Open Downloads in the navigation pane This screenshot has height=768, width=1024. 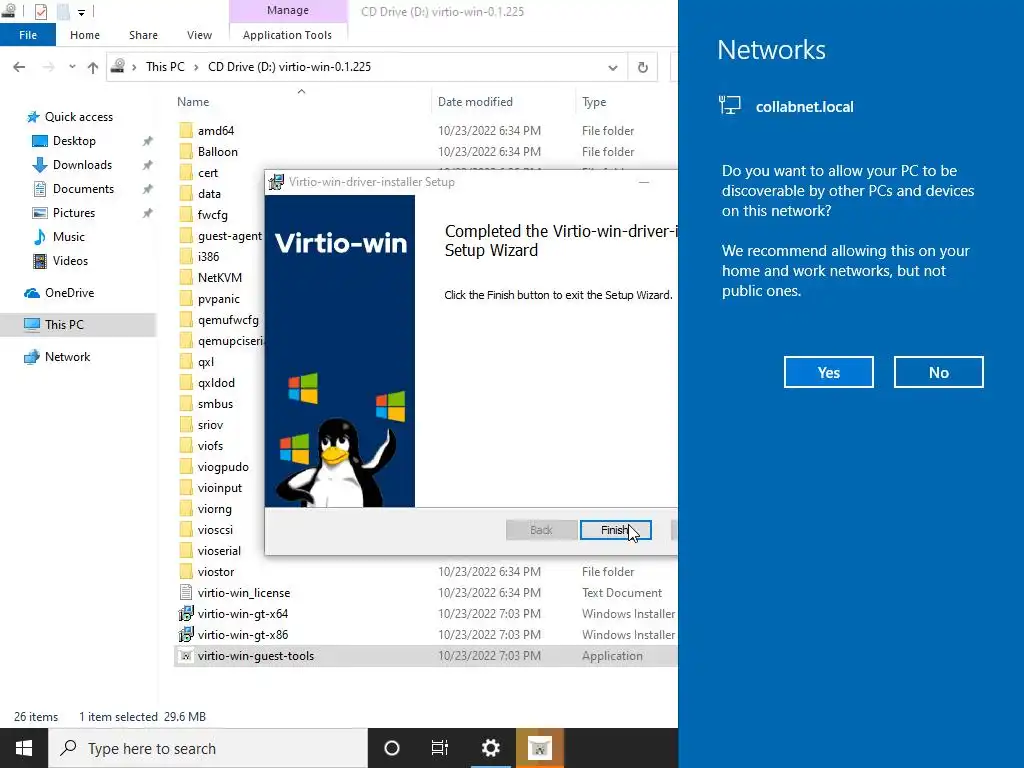[x=82, y=165]
